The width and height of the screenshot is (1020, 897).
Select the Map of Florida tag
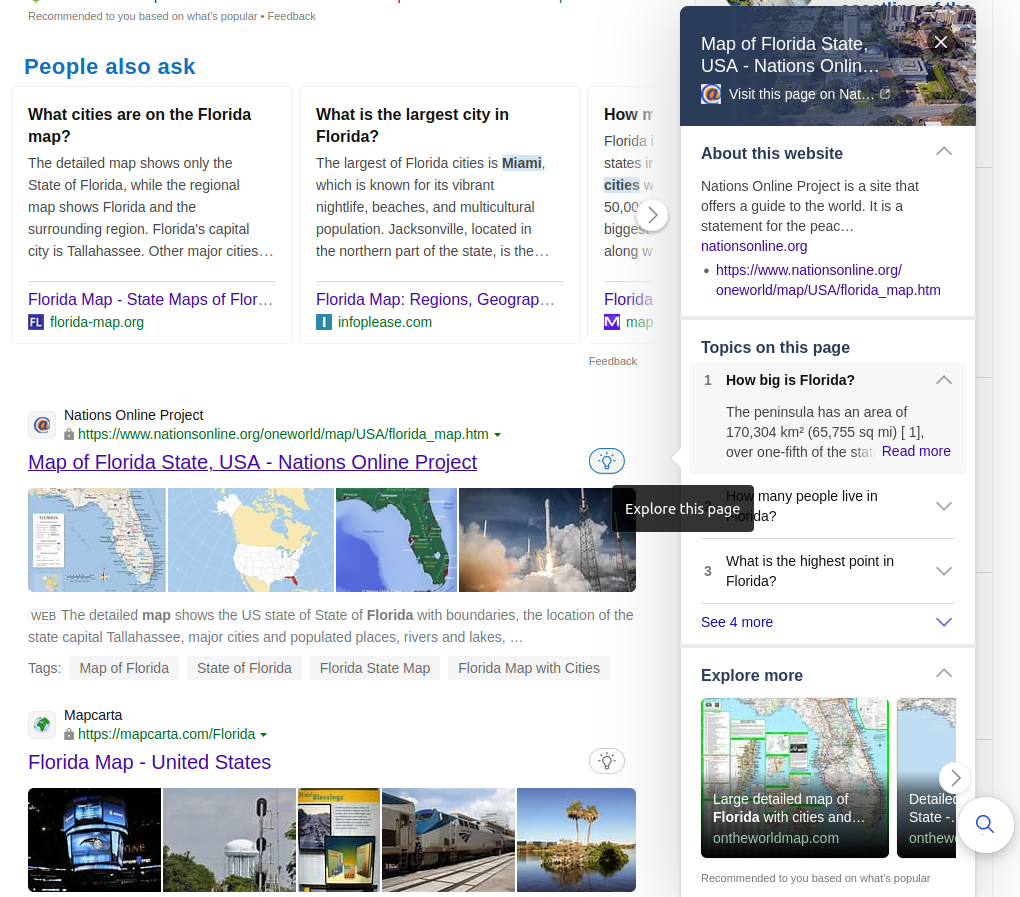click(x=124, y=667)
